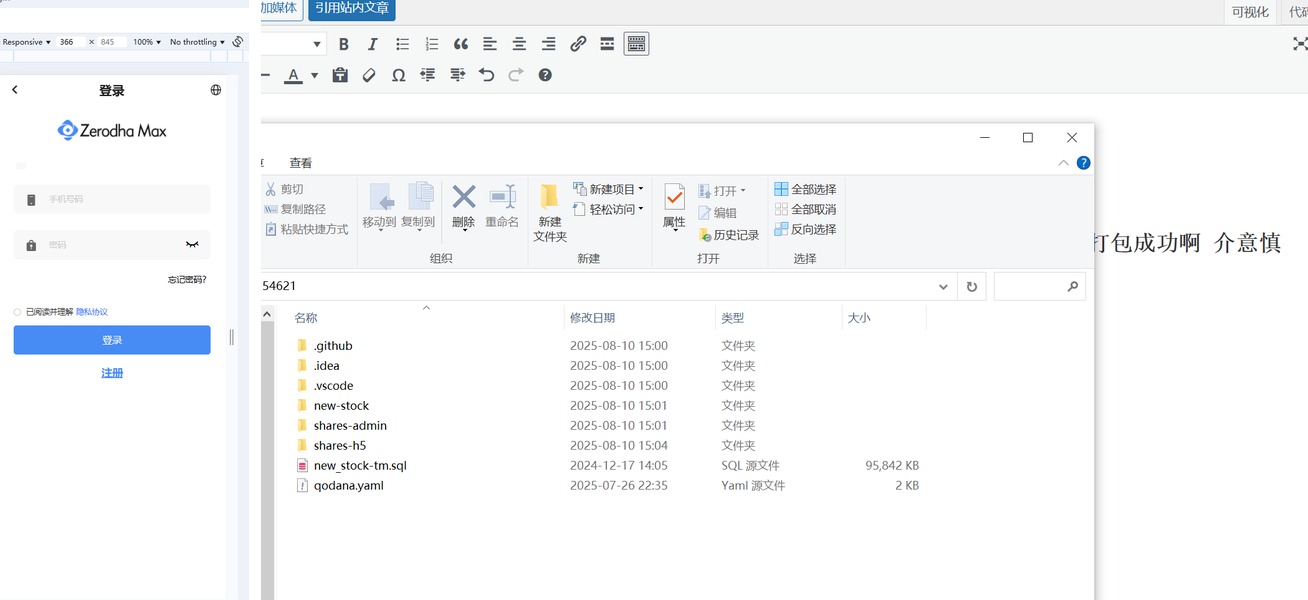Open the Responsive device dropdown
Screen dimensions: 1308x600
tap(25, 42)
